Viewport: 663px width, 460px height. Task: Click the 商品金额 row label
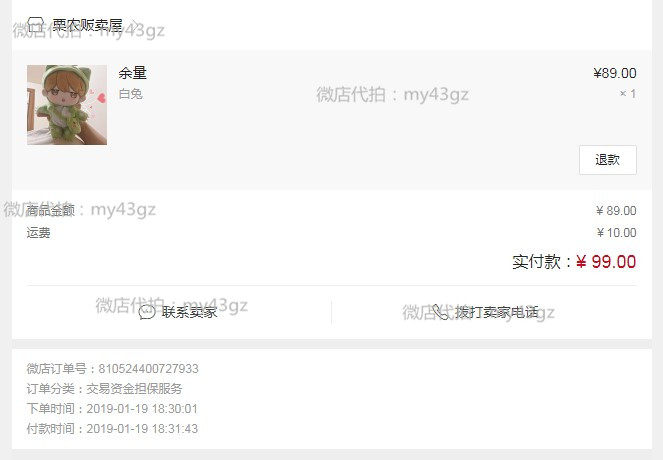(x=50, y=210)
